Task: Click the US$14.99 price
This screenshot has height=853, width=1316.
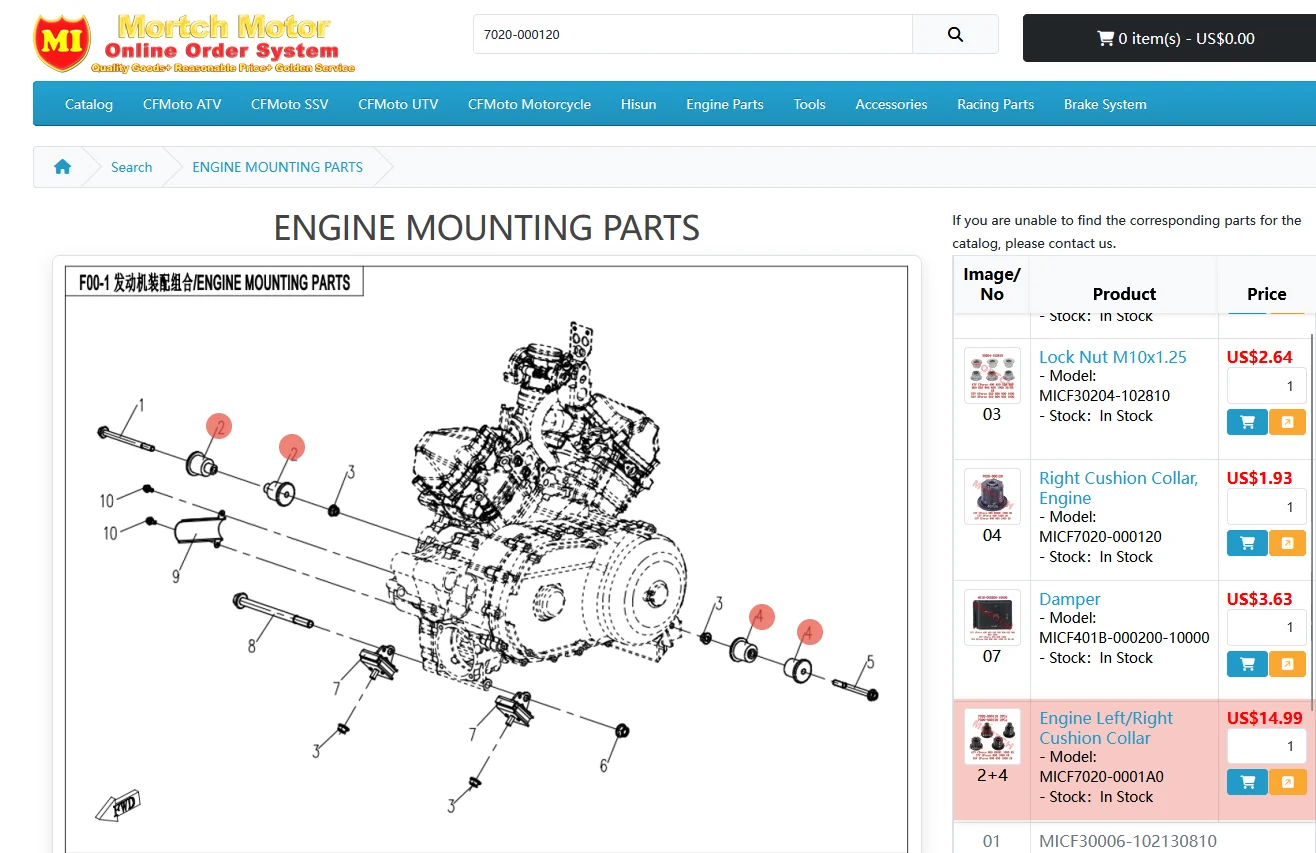Action: point(1264,718)
